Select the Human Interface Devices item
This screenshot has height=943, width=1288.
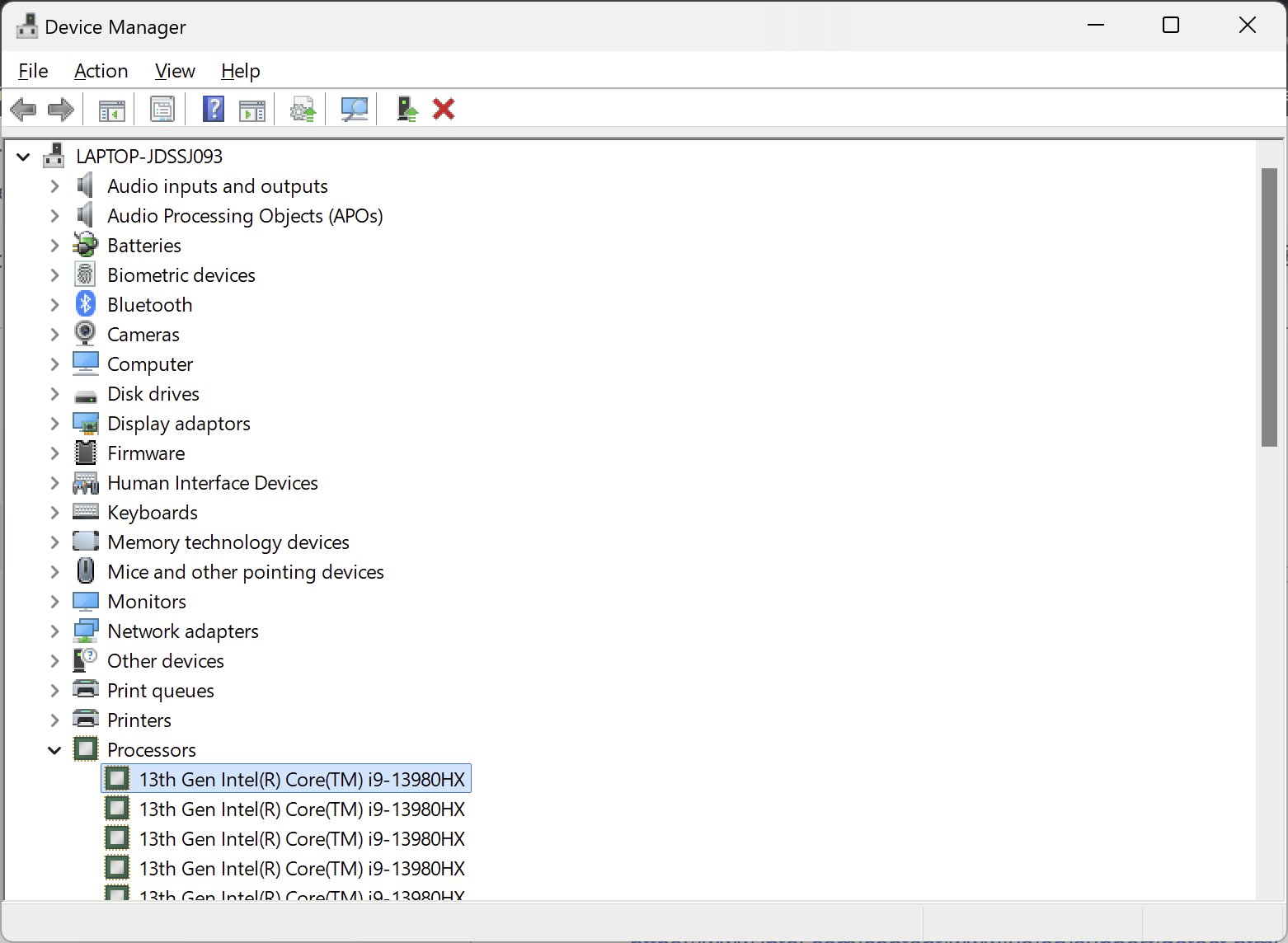213,483
